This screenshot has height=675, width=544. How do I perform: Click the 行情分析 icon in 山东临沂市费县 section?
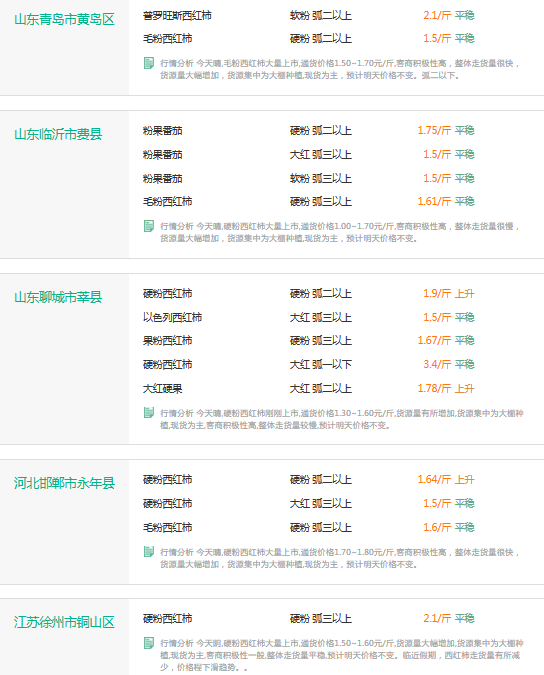click(x=149, y=226)
